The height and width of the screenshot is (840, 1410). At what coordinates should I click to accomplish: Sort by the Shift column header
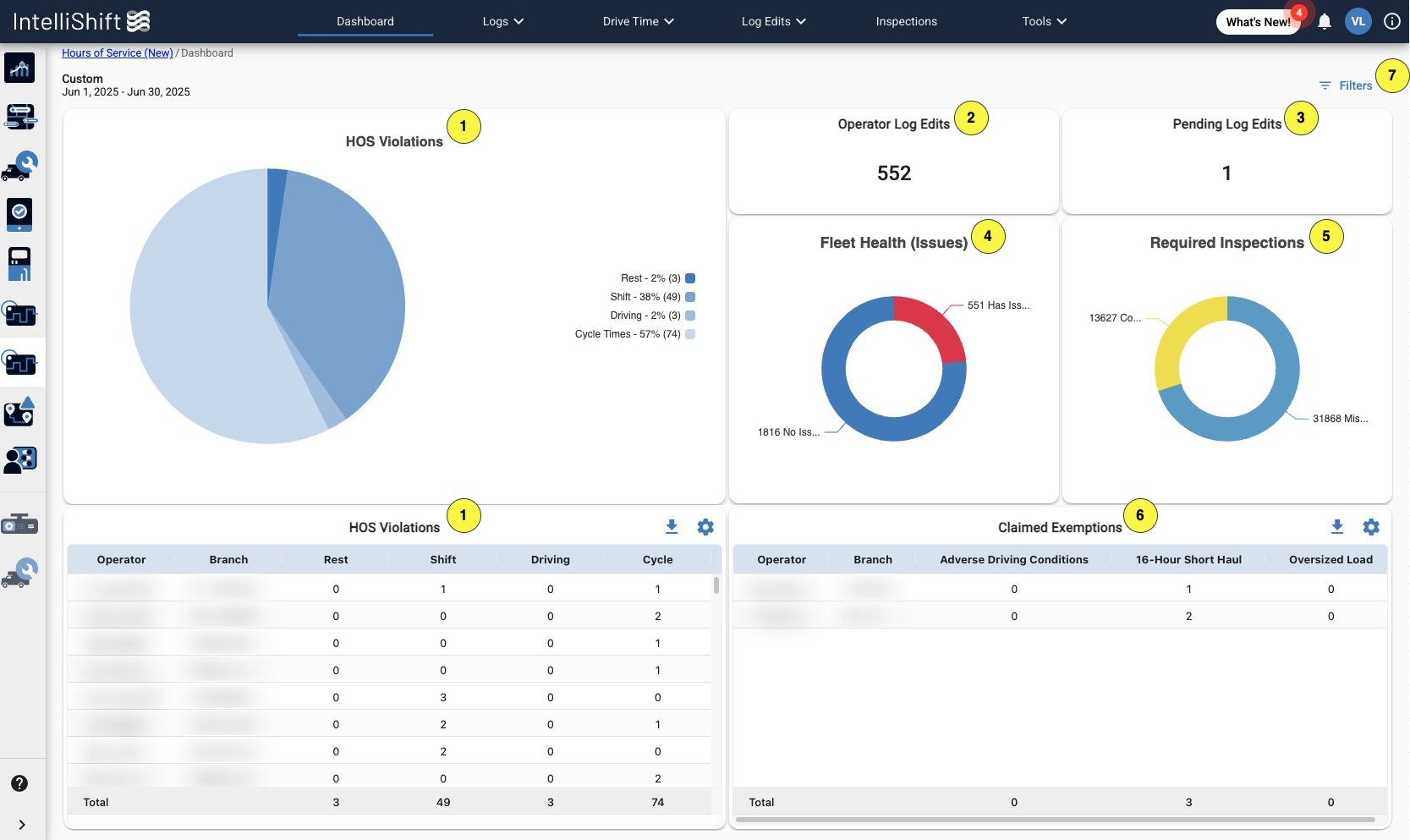click(x=443, y=560)
